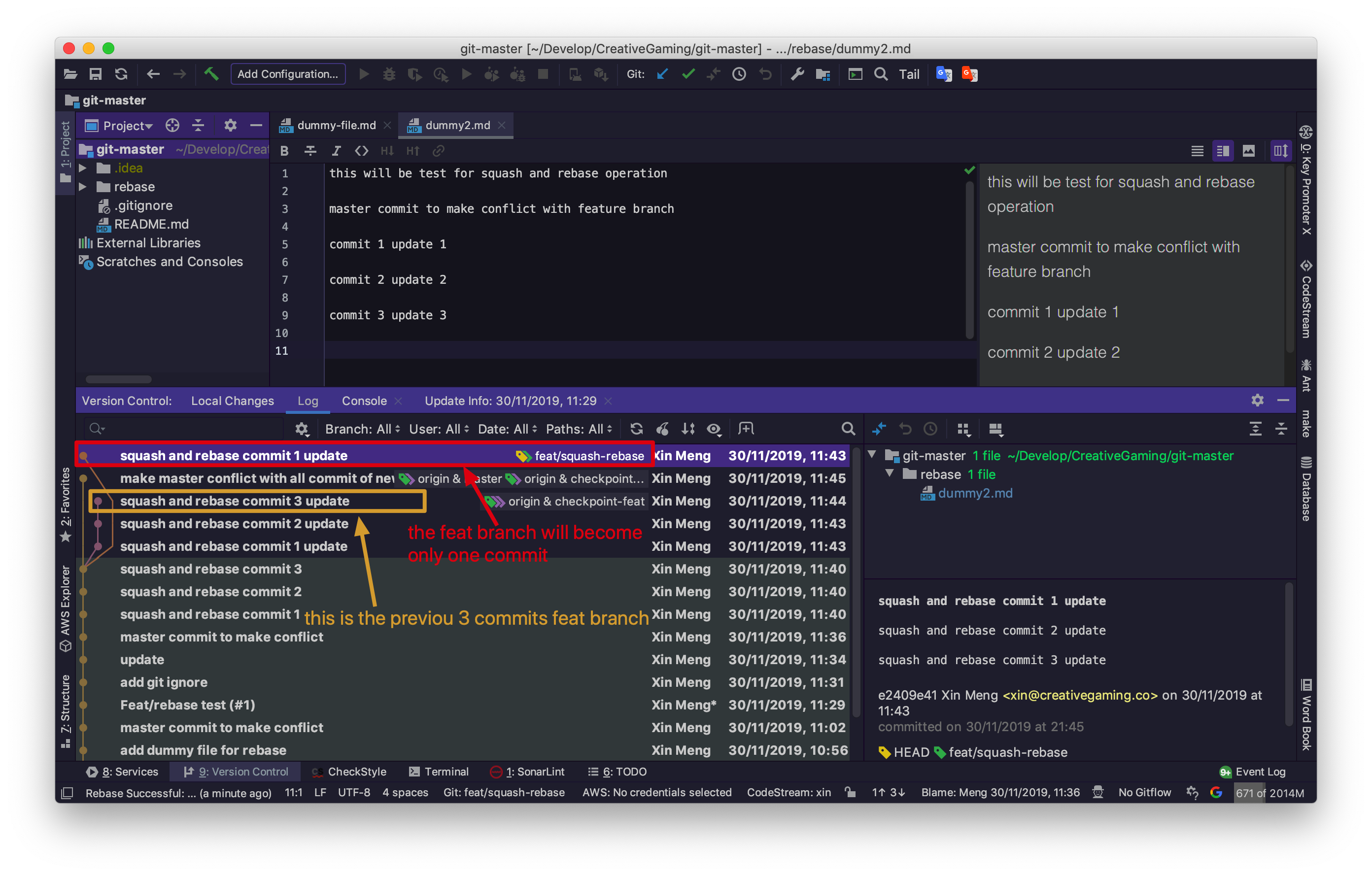Image resolution: width=1372 pixels, height=876 pixels.
Task: Click the Build project hammer icon
Action: tap(211, 74)
